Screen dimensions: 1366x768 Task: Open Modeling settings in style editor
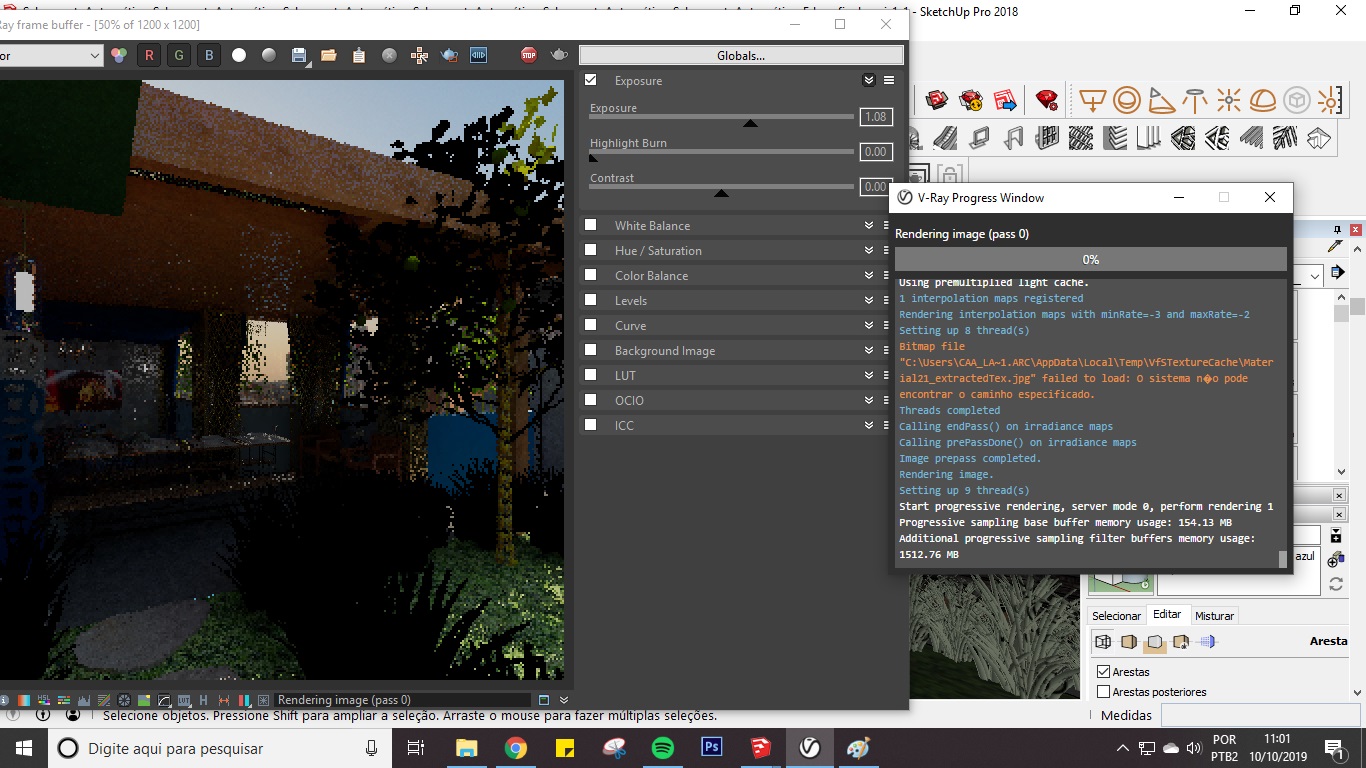(x=1207, y=642)
